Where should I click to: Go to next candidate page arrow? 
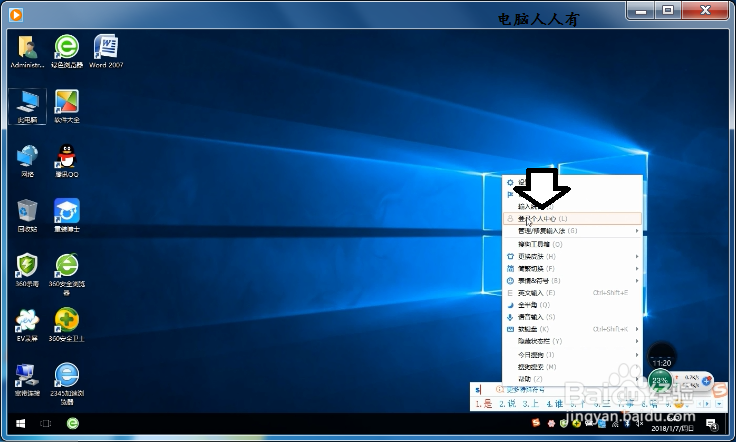pos(707,404)
